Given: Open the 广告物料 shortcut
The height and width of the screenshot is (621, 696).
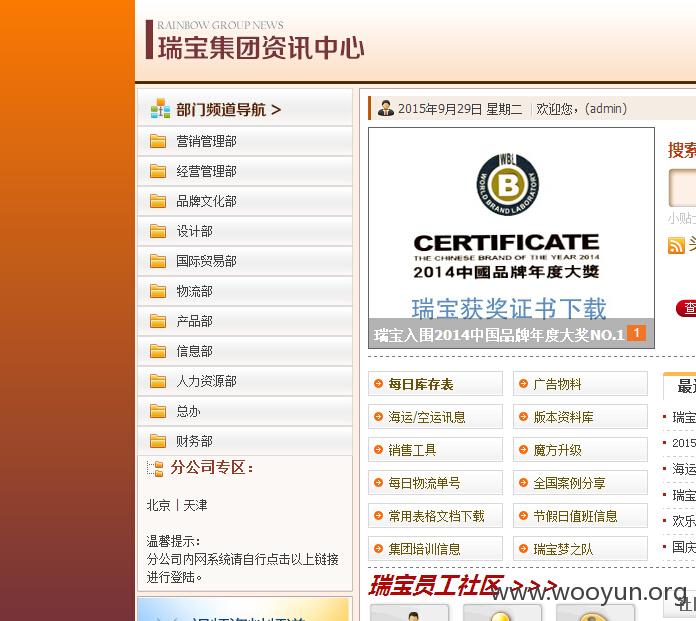Looking at the screenshot, I should click(580, 384).
